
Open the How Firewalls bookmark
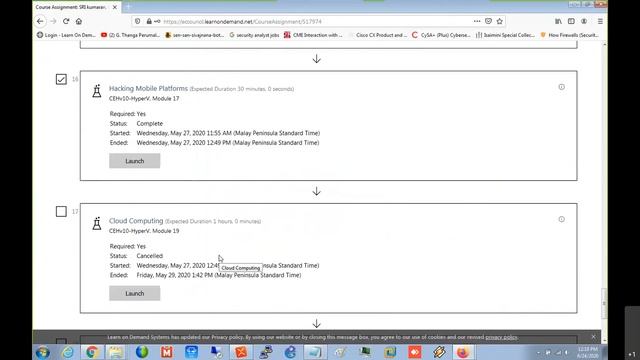point(570,35)
